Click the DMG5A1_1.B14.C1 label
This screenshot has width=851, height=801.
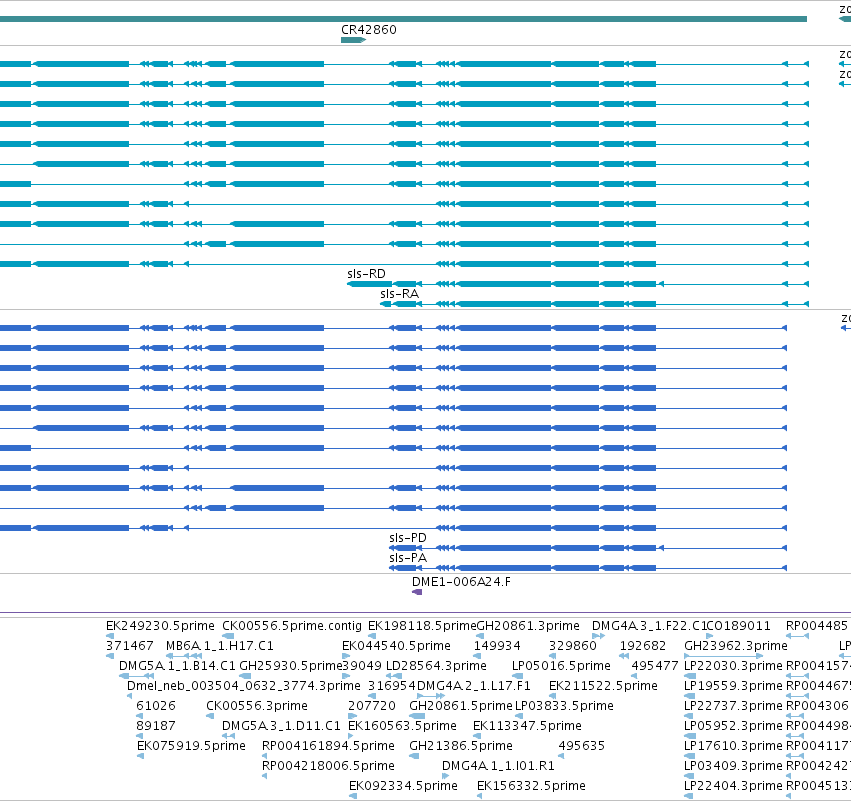(x=177, y=666)
